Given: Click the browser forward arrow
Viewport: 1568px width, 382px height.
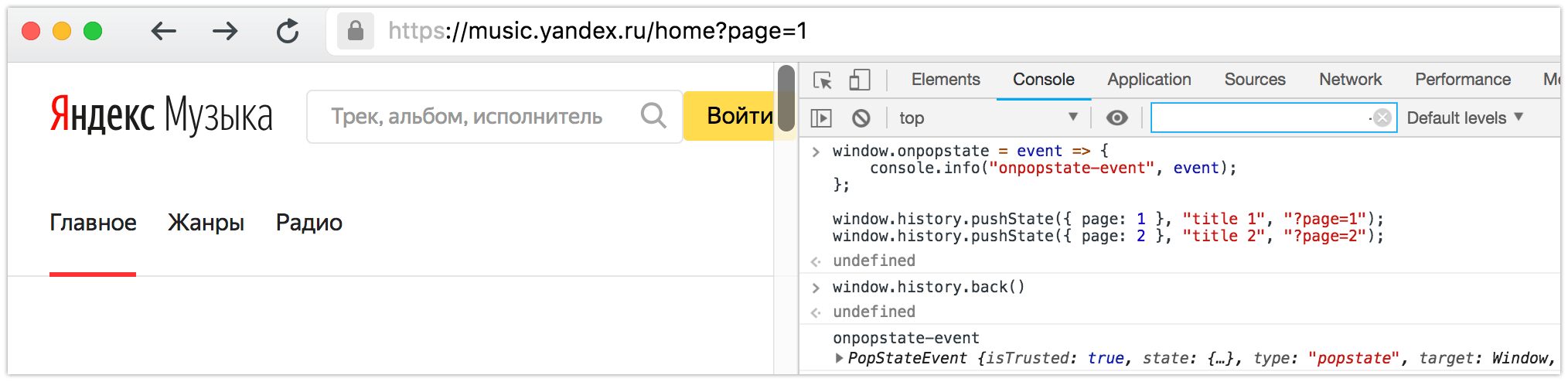Looking at the screenshot, I should coord(225,31).
